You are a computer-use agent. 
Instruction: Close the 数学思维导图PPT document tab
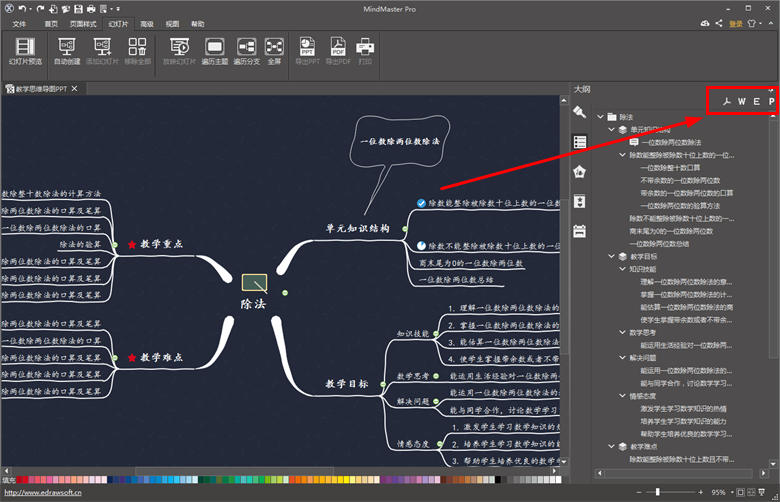coord(75,89)
